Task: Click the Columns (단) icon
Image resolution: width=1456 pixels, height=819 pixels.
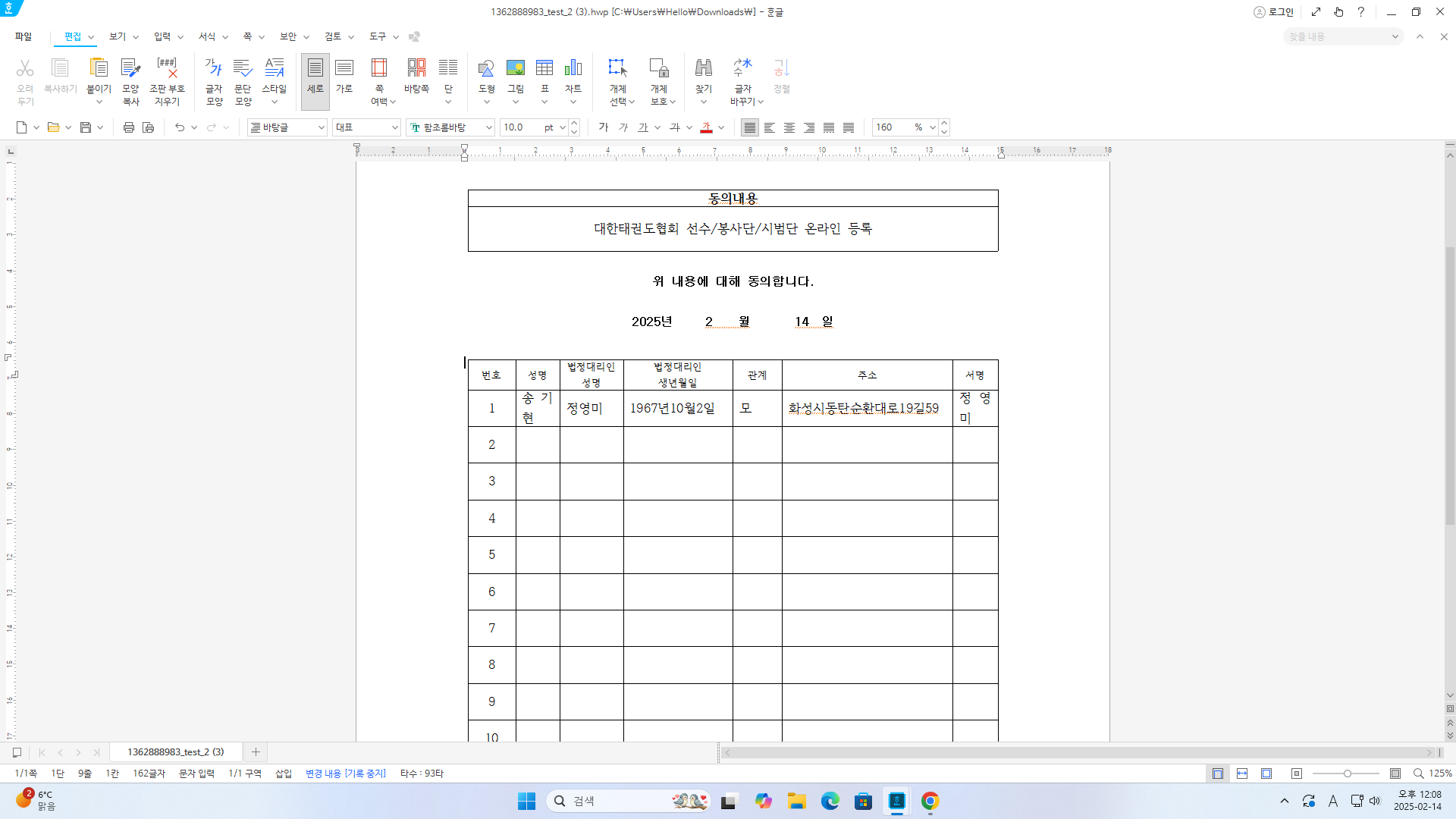Action: tap(448, 68)
